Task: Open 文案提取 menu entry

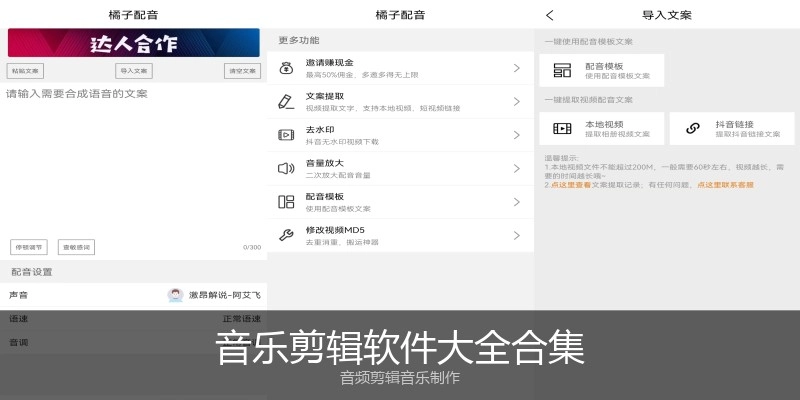Action: (x=401, y=102)
